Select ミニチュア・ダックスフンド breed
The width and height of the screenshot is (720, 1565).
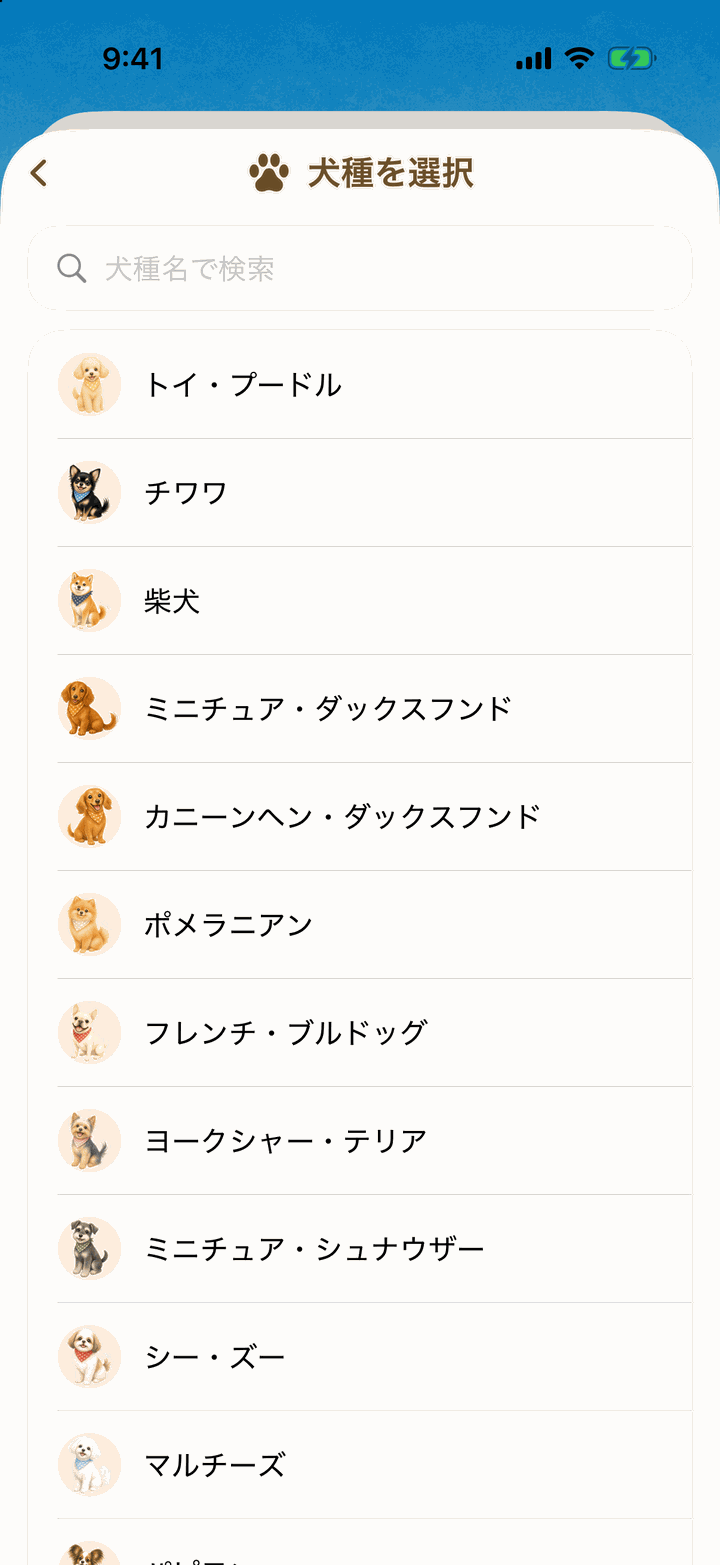360,708
